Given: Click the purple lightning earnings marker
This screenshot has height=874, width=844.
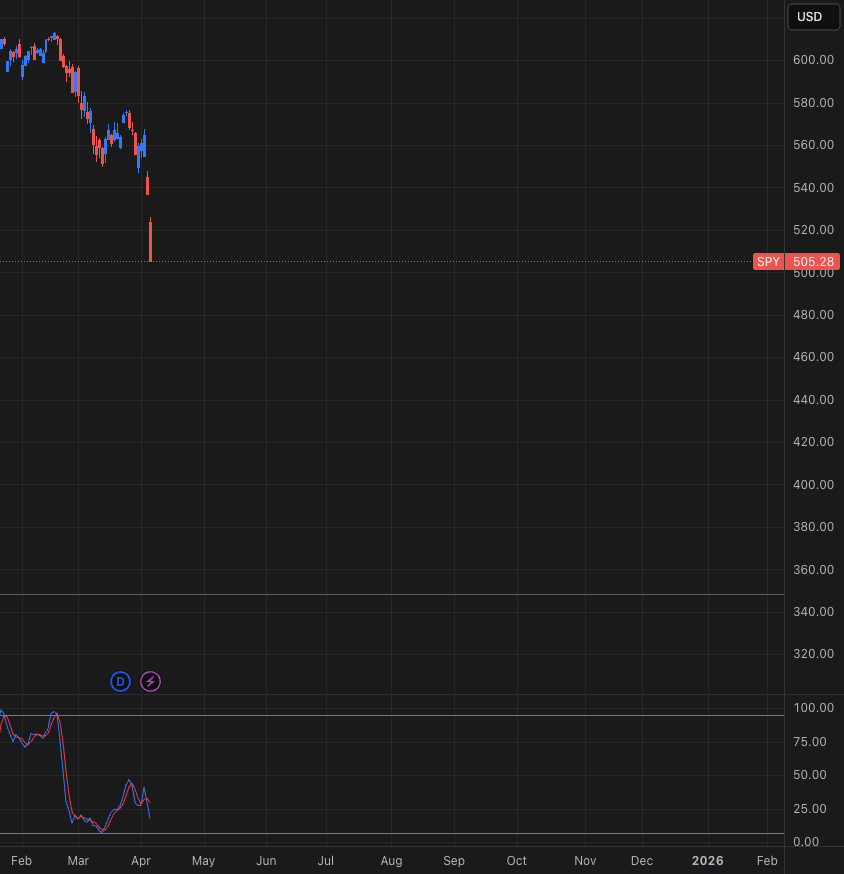Looking at the screenshot, I should 151,681.
